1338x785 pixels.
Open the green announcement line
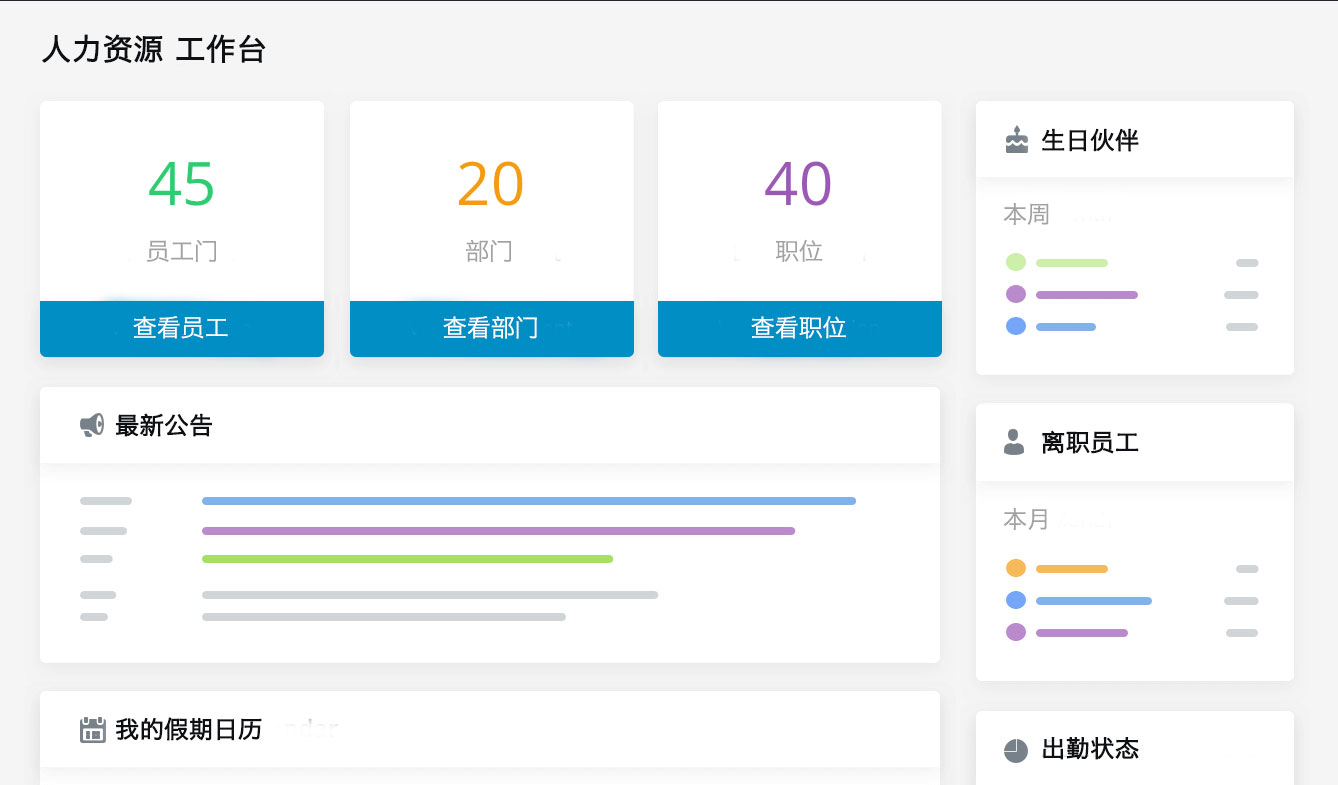pos(407,559)
